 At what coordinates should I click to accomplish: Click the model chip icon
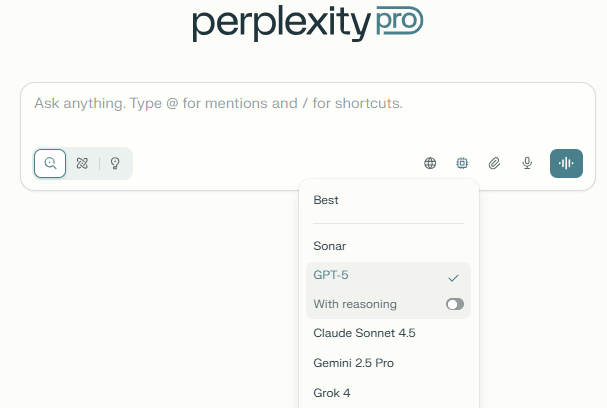point(462,163)
